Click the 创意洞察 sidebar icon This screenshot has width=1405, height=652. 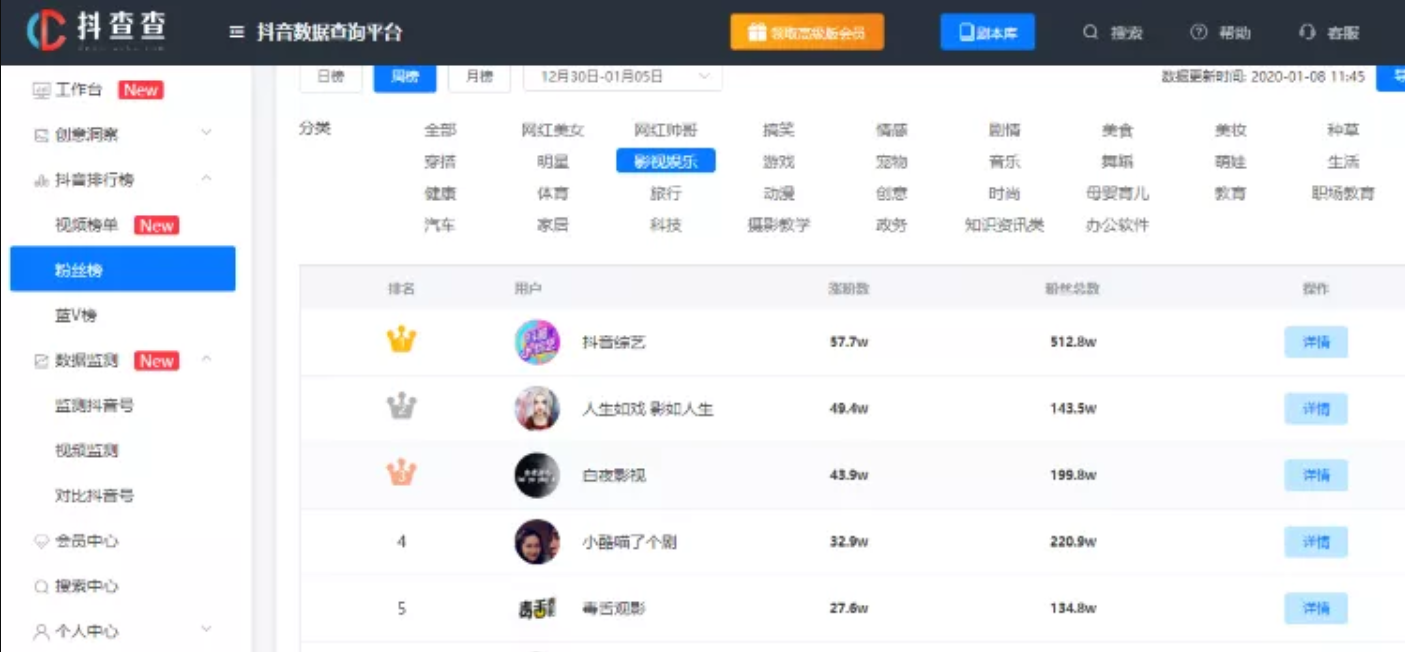click(x=41, y=135)
